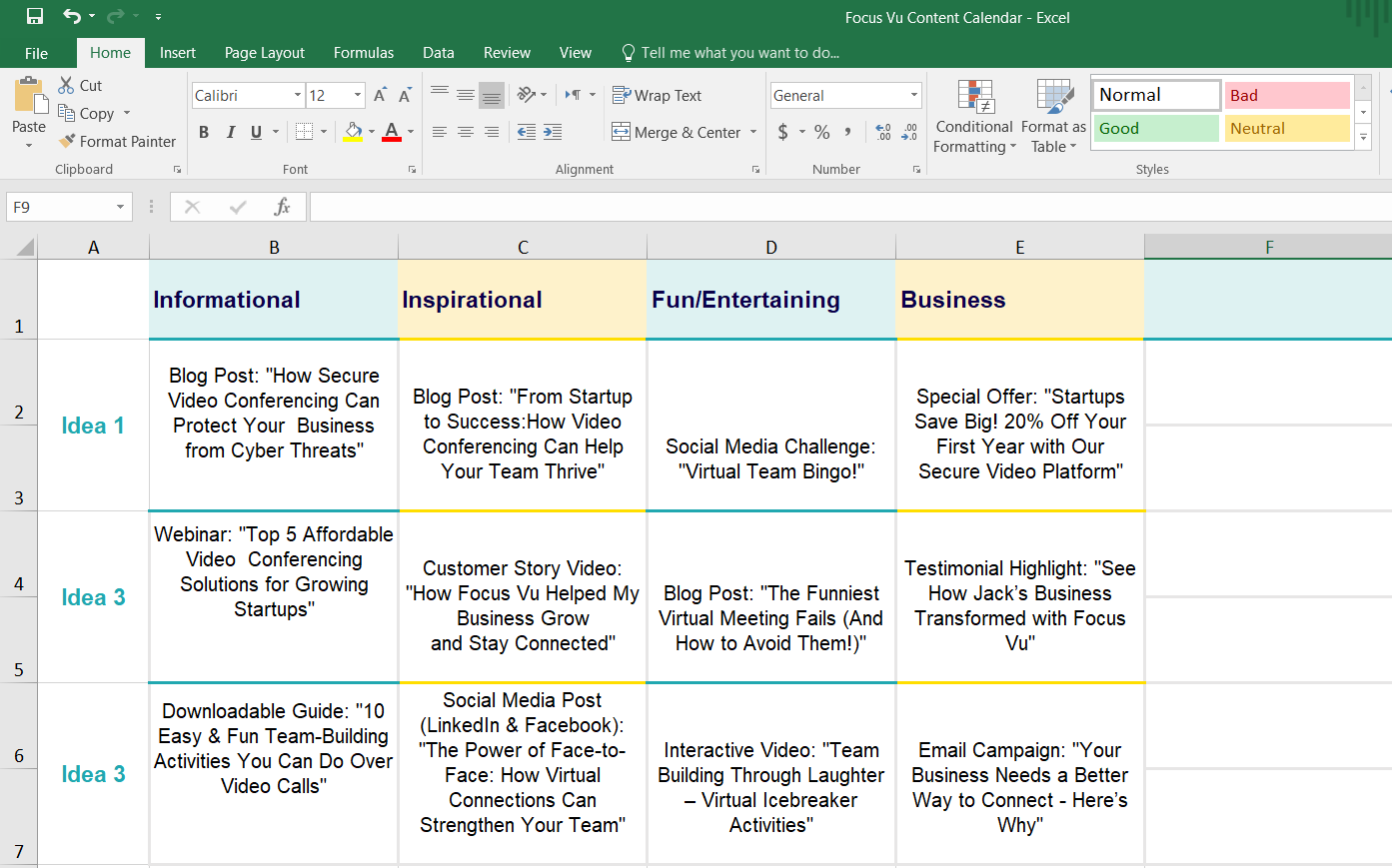The image size is (1392, 868).
Task: Open the font size dropdown
Action: point(359,96)
